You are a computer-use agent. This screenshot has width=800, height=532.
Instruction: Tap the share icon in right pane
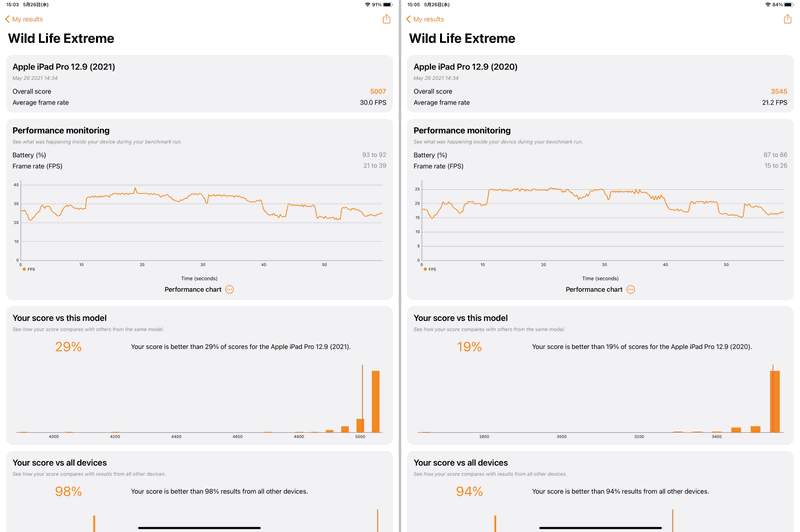[x=787, y=19]
